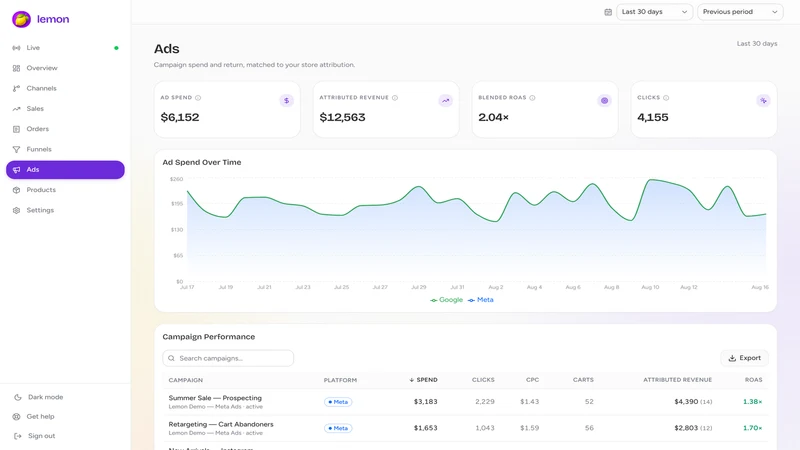Image resolution: width=800 pixels, height=450 pixels.
Task: Select the Settings sidebar item
Action: point(65,210)
